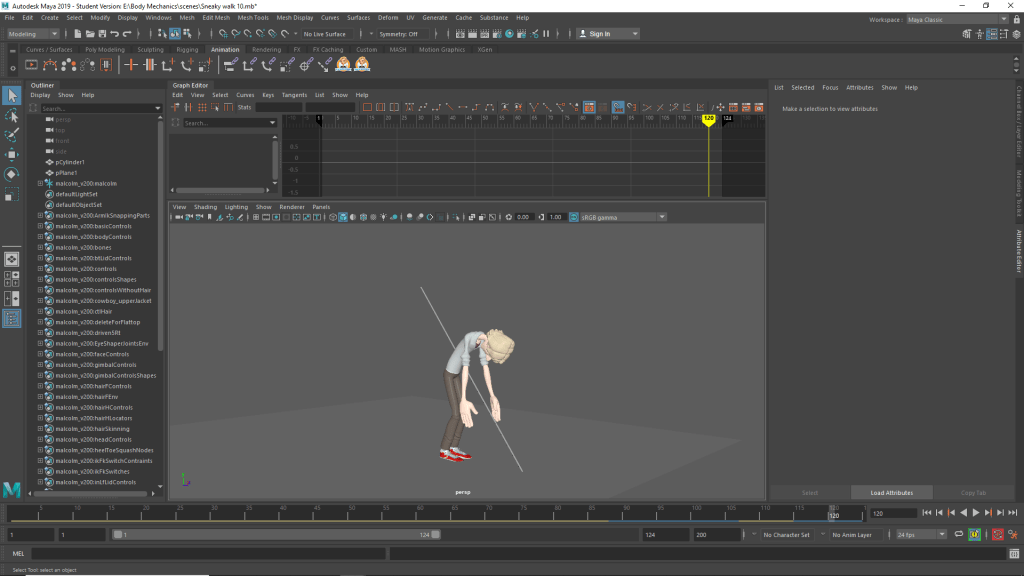Click the Playblast shelf icon
Viewport: 1024px width, 576px height.
[31, 65]
